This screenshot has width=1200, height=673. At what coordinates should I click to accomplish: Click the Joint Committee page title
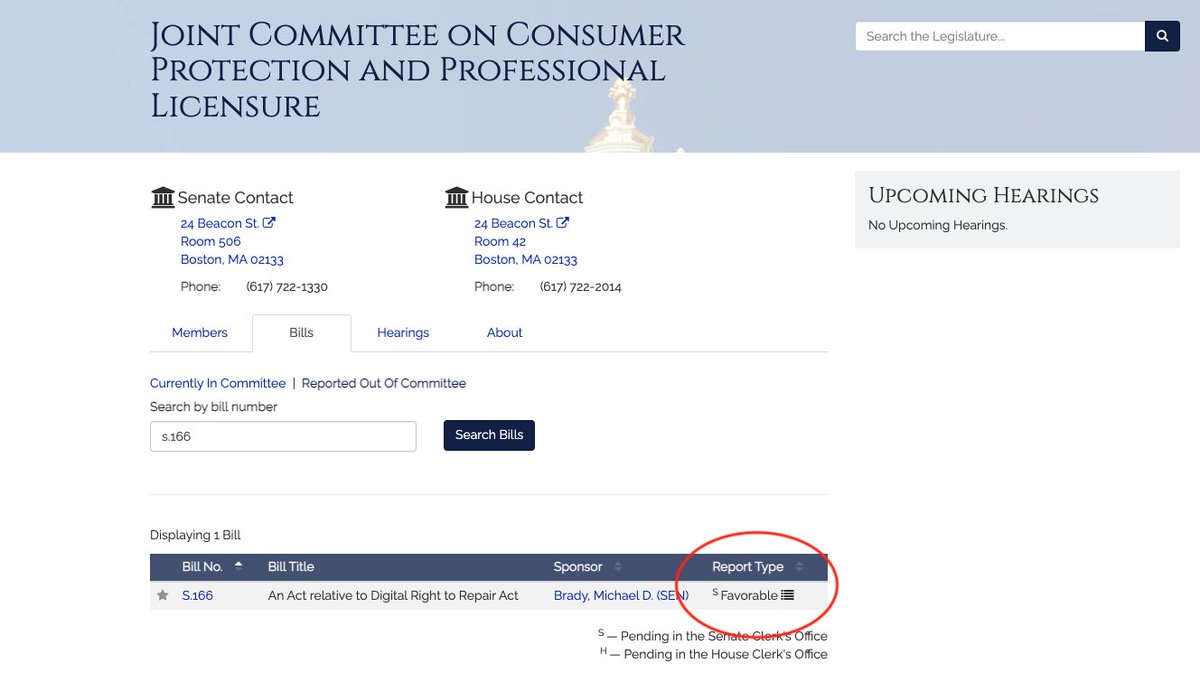tap(418, 70)
